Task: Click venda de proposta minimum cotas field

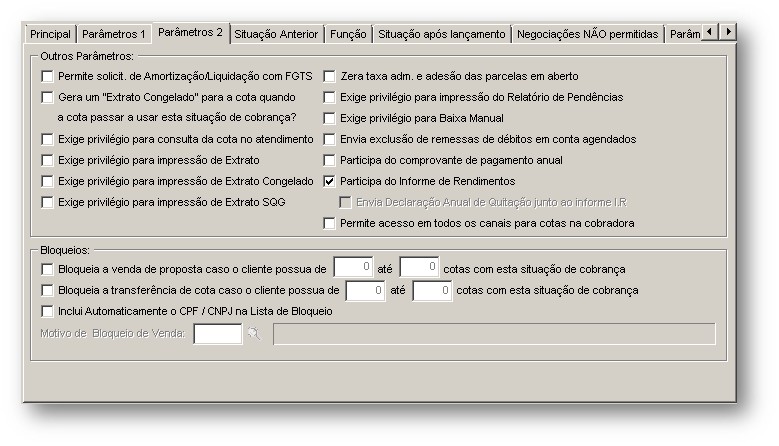Action: point(353,267)
